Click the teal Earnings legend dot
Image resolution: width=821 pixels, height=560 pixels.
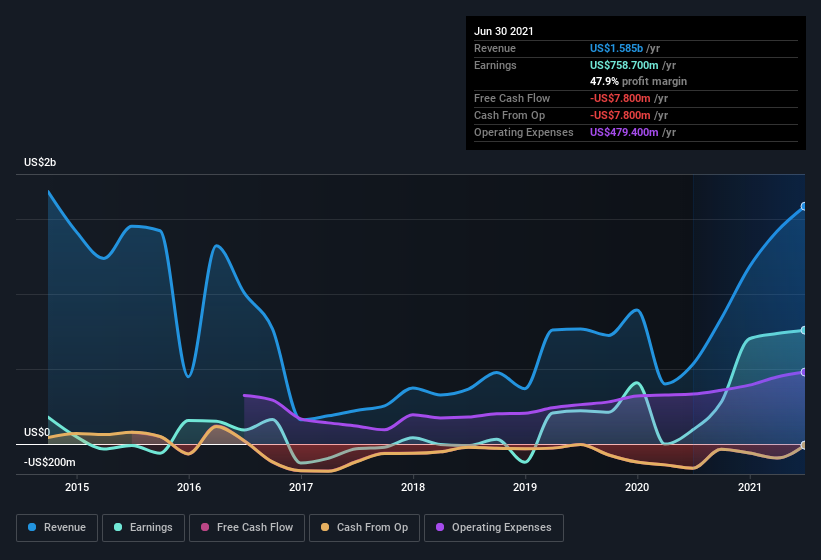pyautogui.click(x=118, y=527)
